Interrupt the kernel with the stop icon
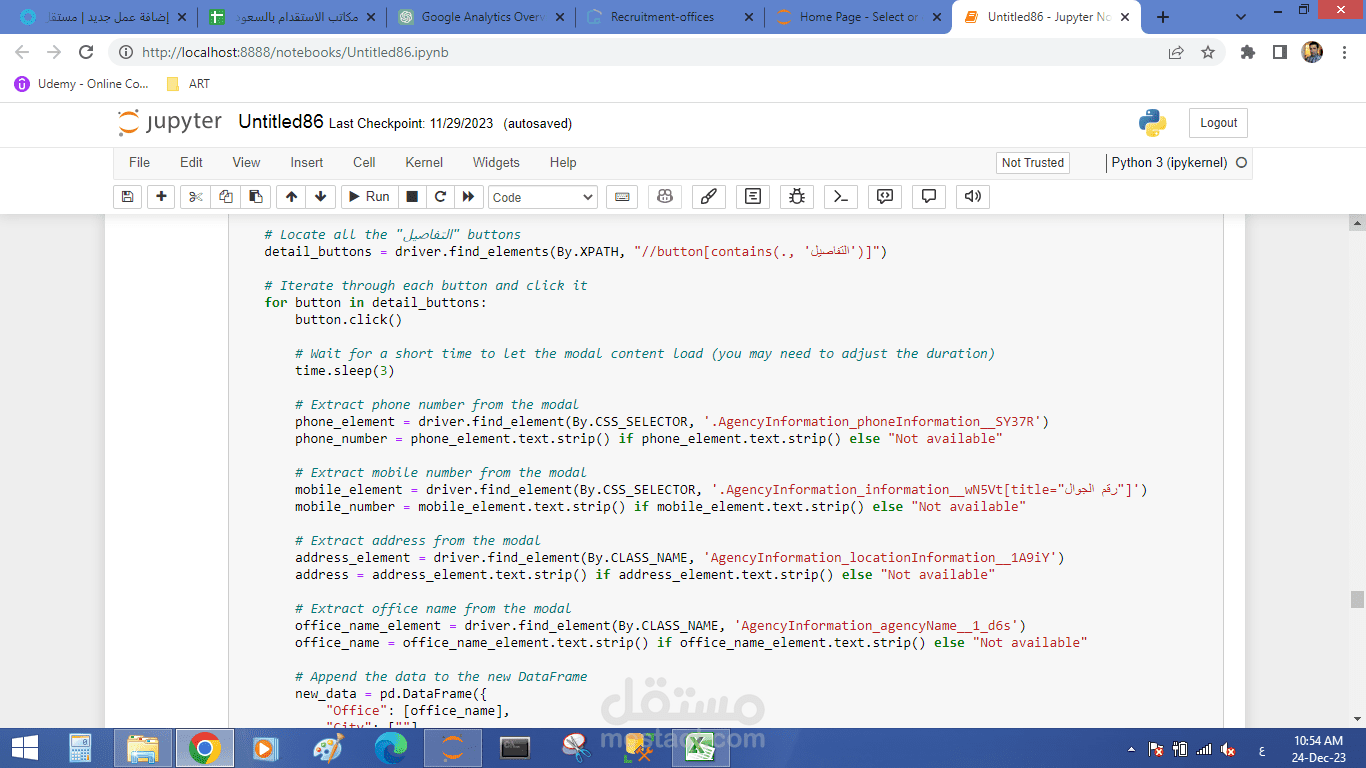 pos(411,197)
